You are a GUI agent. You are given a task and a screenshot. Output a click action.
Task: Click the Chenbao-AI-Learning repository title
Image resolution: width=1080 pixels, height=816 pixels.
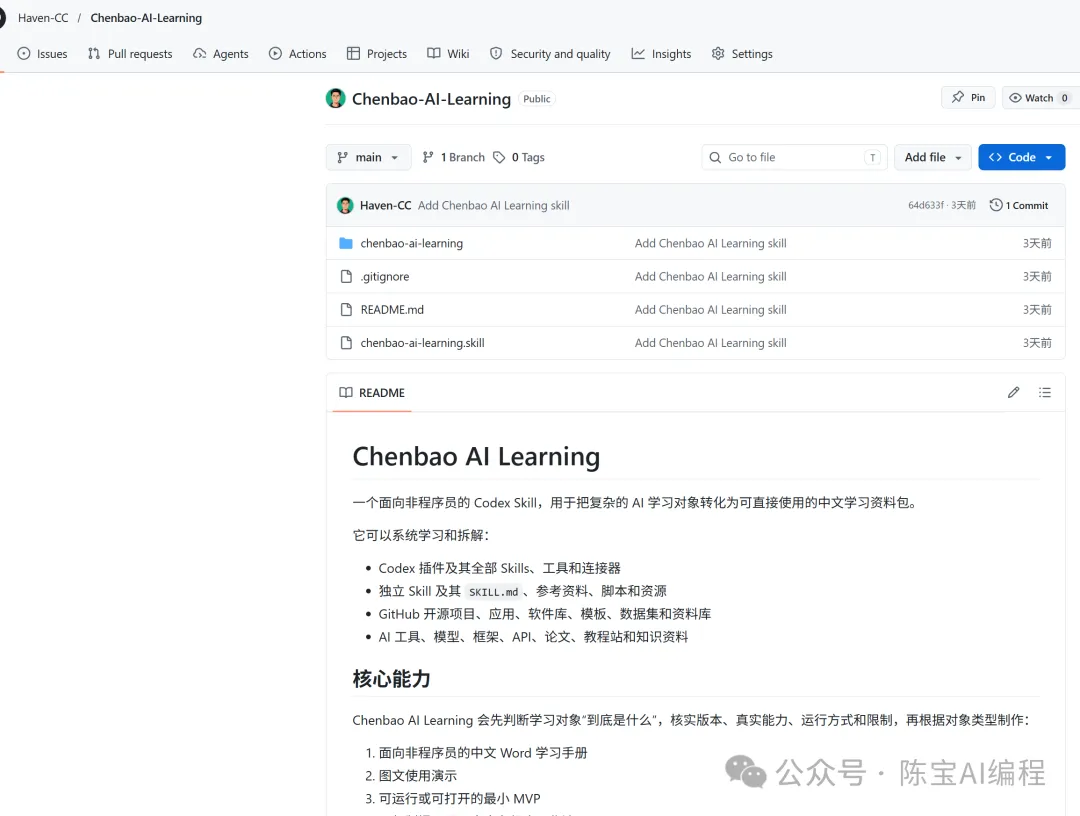[x=431, y=99]
